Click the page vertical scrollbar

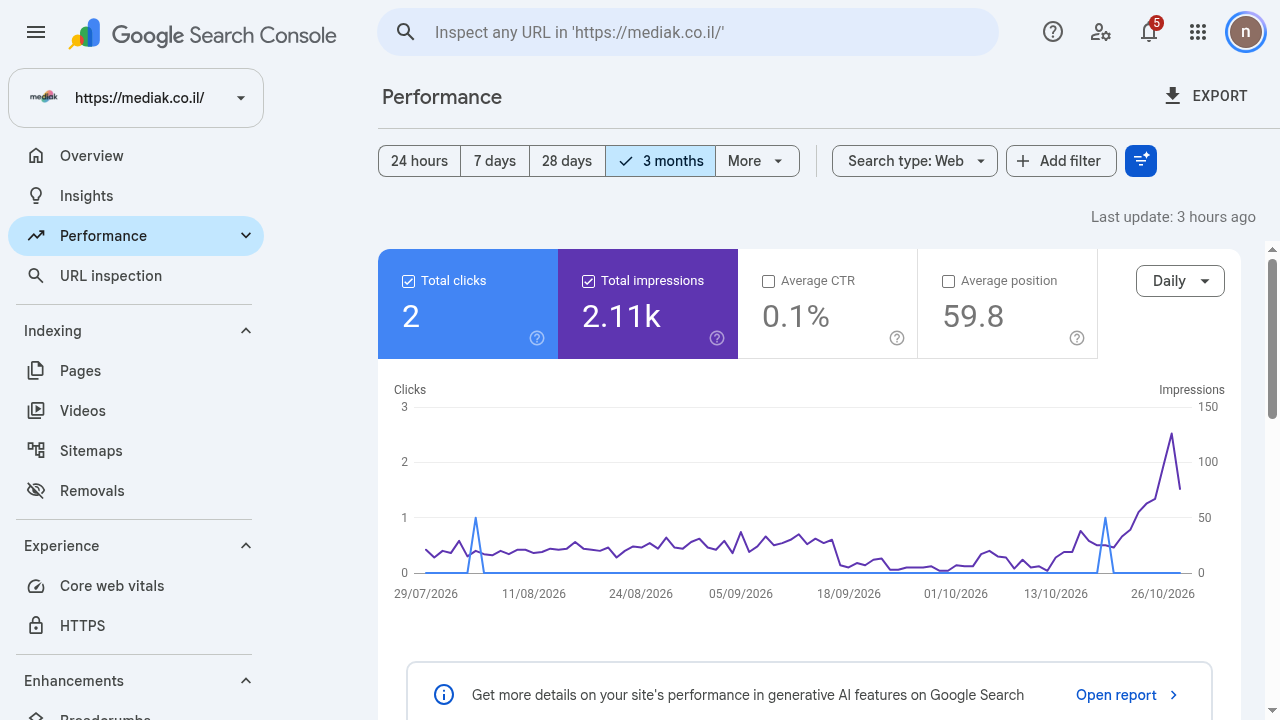click(1273, 338)
